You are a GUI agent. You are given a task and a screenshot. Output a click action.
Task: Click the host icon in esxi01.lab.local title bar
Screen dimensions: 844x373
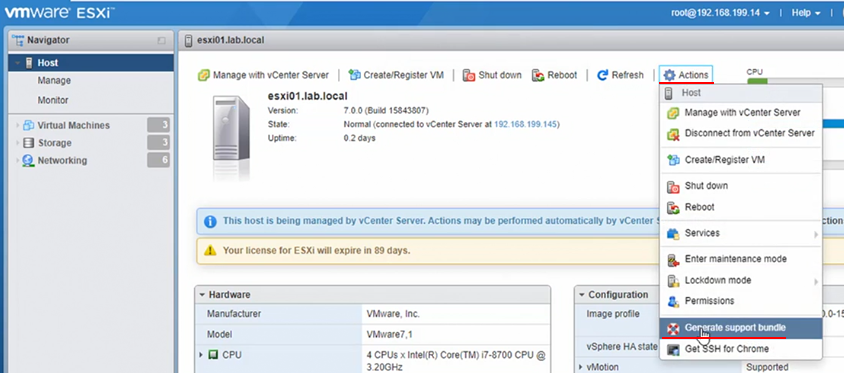pos(188,40)
